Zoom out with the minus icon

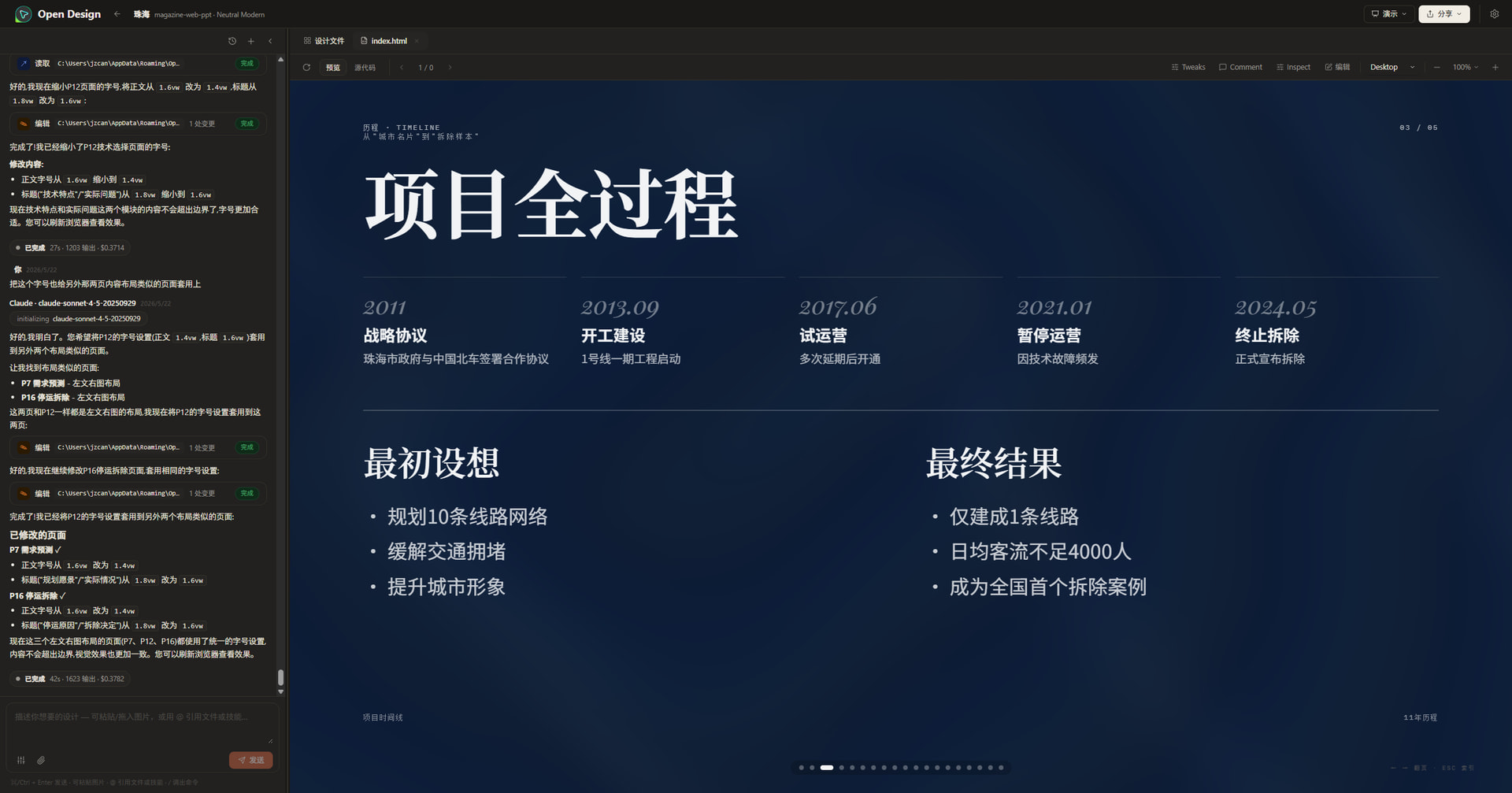[x=1436, y=68]
